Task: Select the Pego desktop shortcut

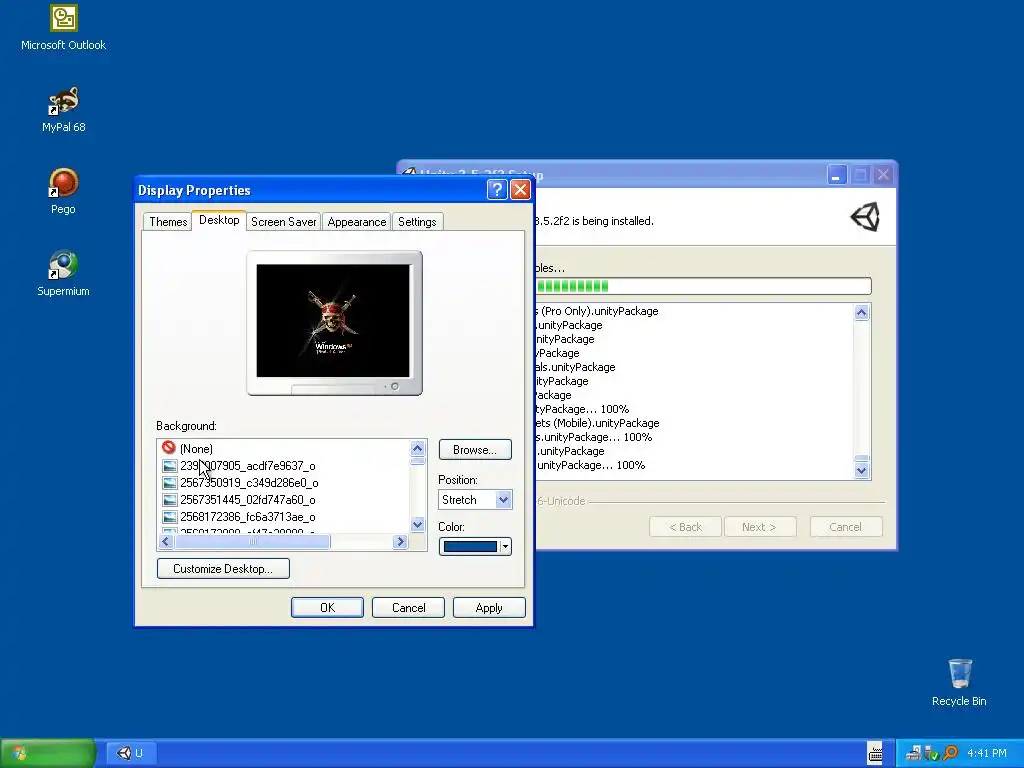Action: pos(63,191)
